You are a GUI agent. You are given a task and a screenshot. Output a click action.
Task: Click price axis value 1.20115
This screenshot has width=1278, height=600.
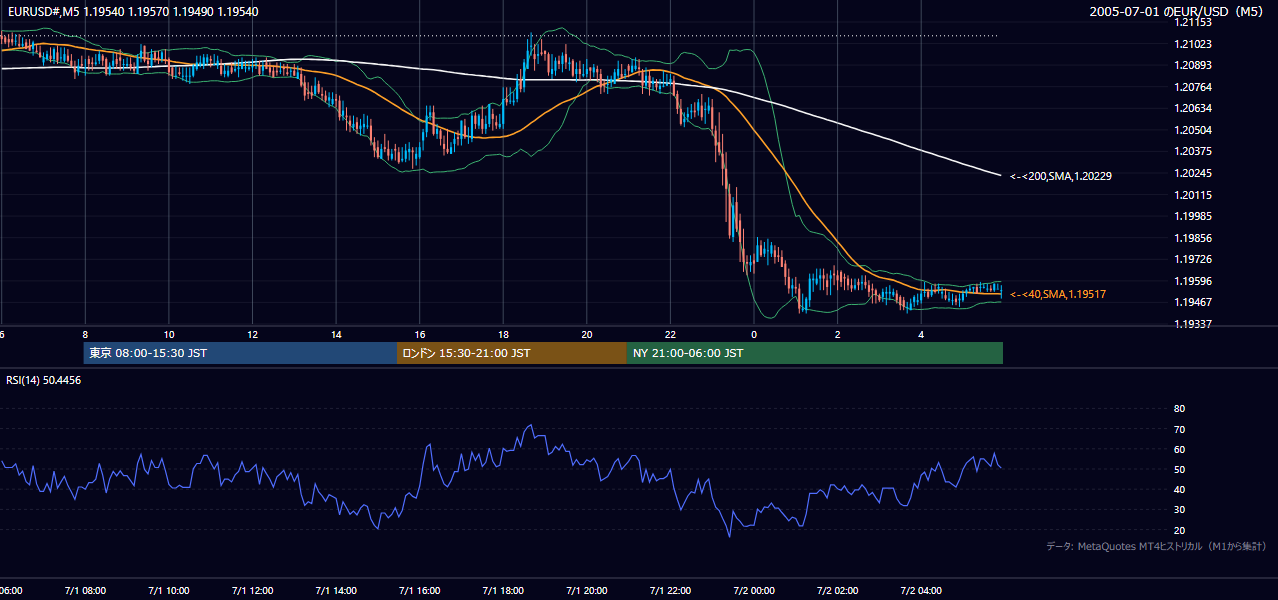pyautogui.click(x=1193, y=195)
